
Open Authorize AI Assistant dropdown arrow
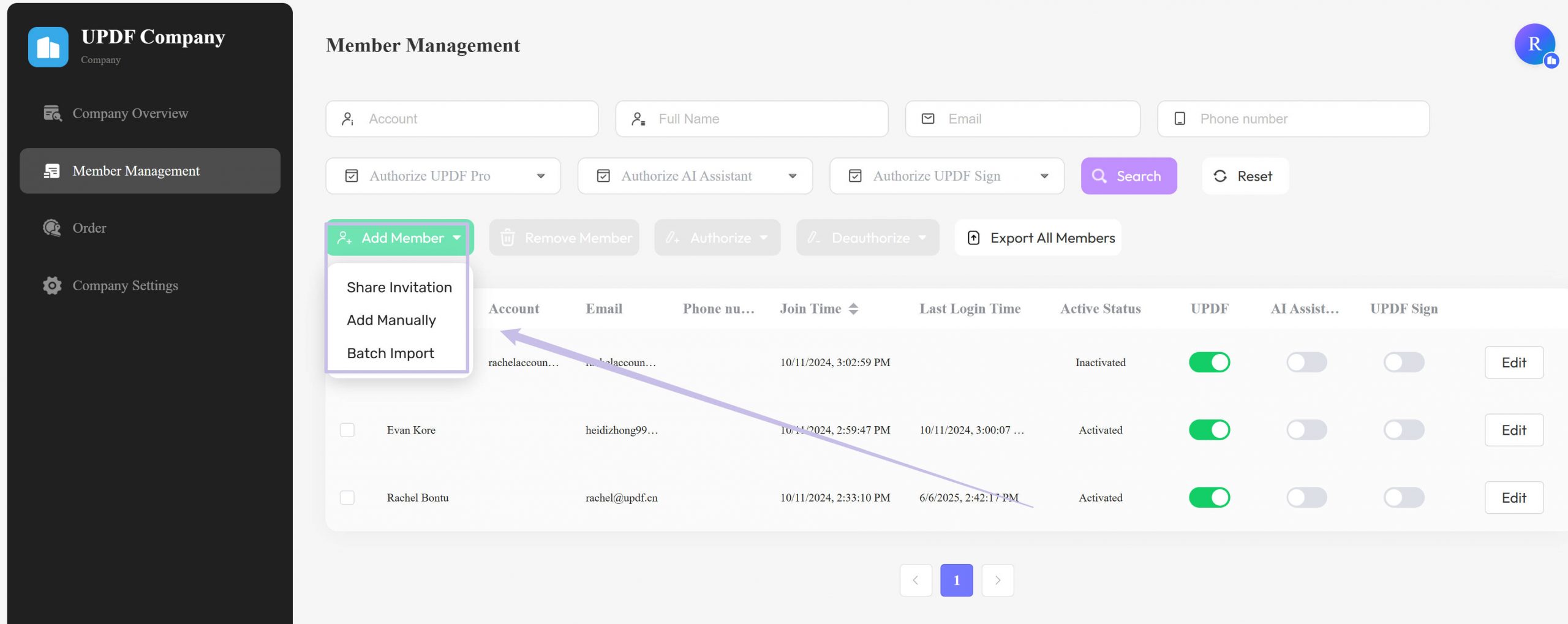[793, 176]
